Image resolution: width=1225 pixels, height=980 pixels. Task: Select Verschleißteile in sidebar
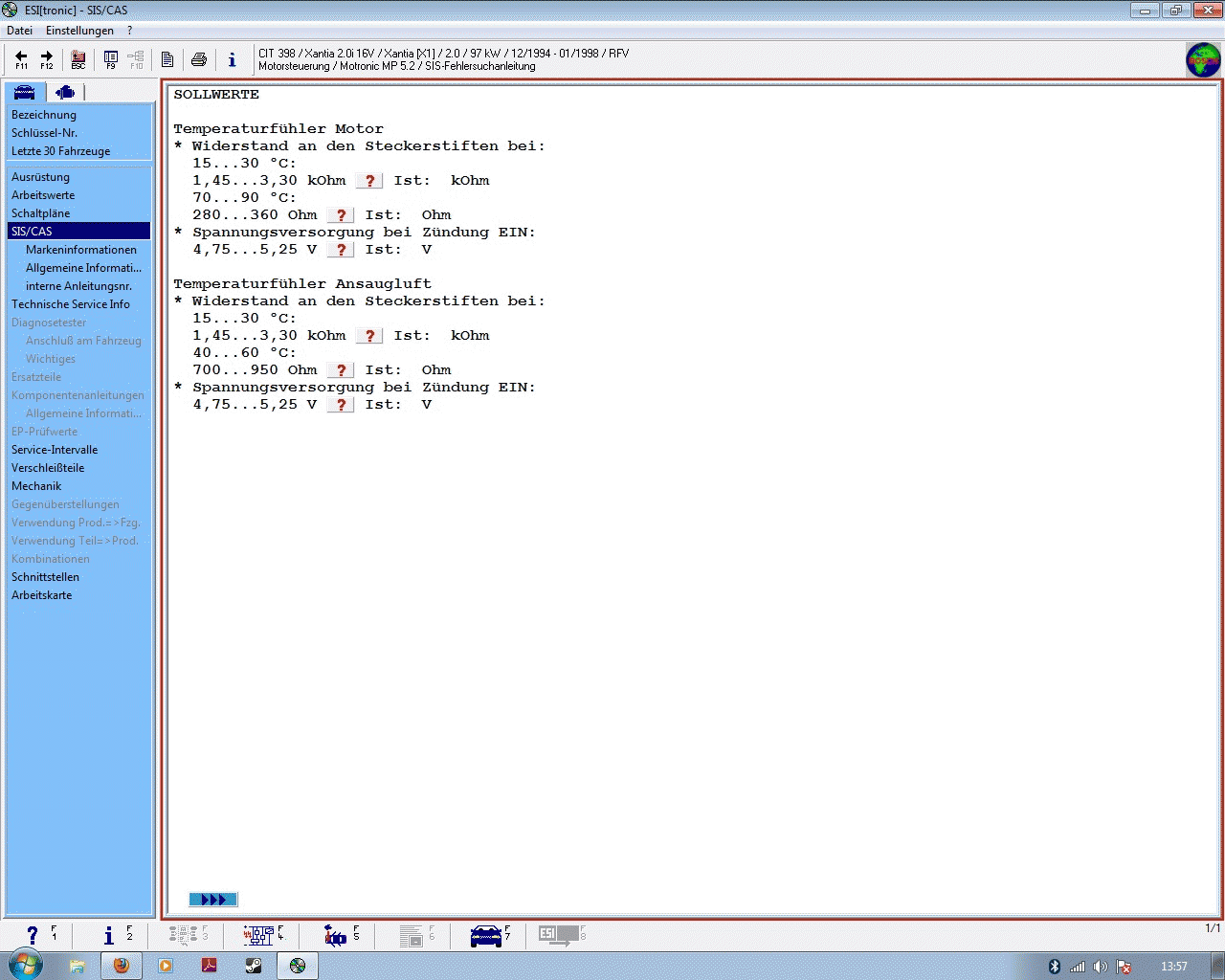[48, 468]
